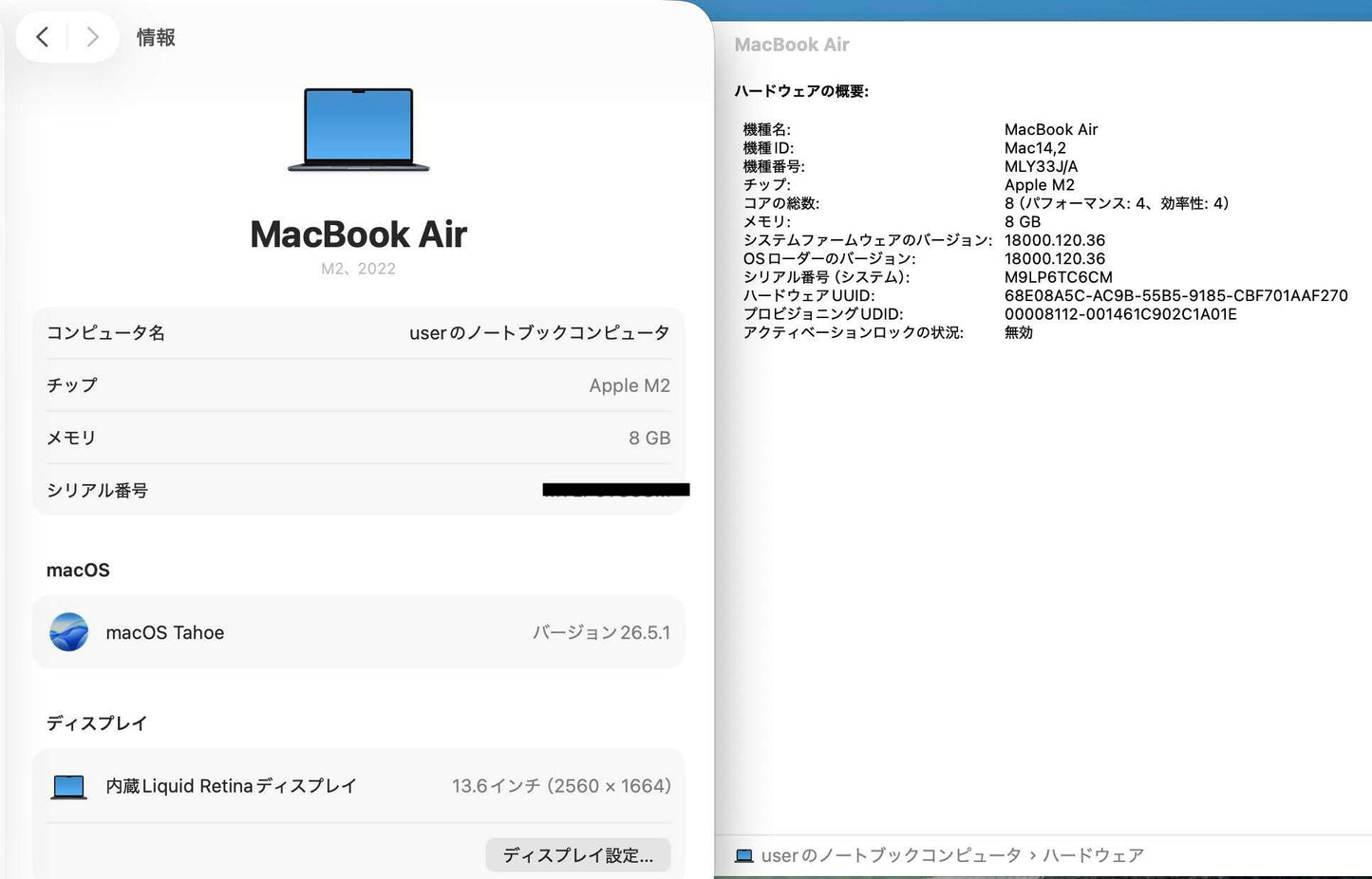Click チップ value Apple M2 in hardware overview
Image resolution: width=1372 pixels, height=879 pixels.
pyautogui.click(x=1040, y=185)
